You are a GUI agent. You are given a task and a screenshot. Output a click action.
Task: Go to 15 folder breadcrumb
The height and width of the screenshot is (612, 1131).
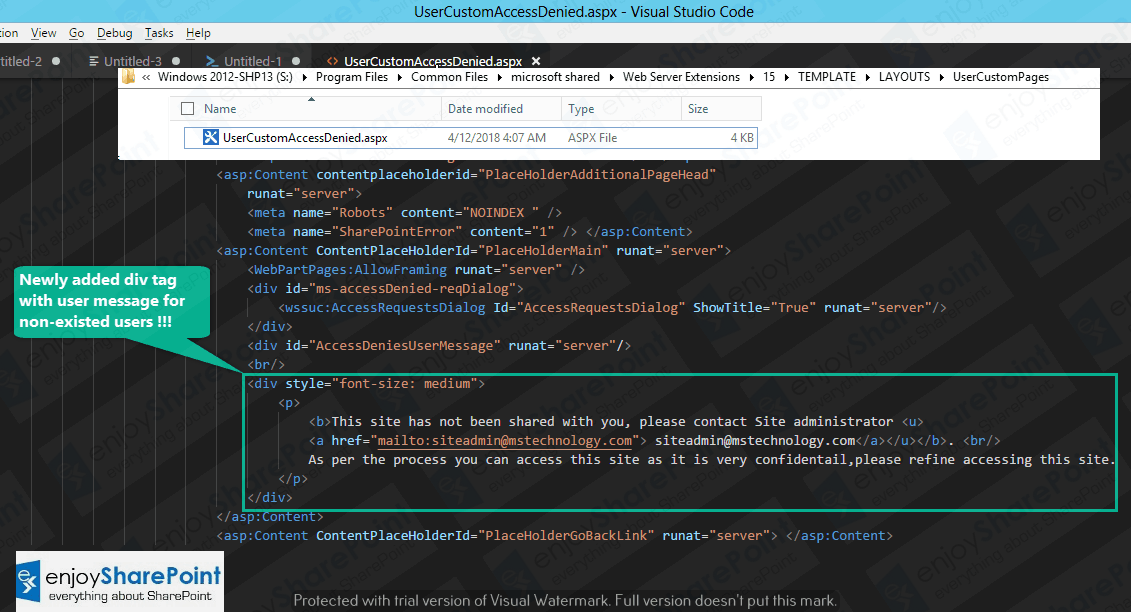tap(769, 76)
